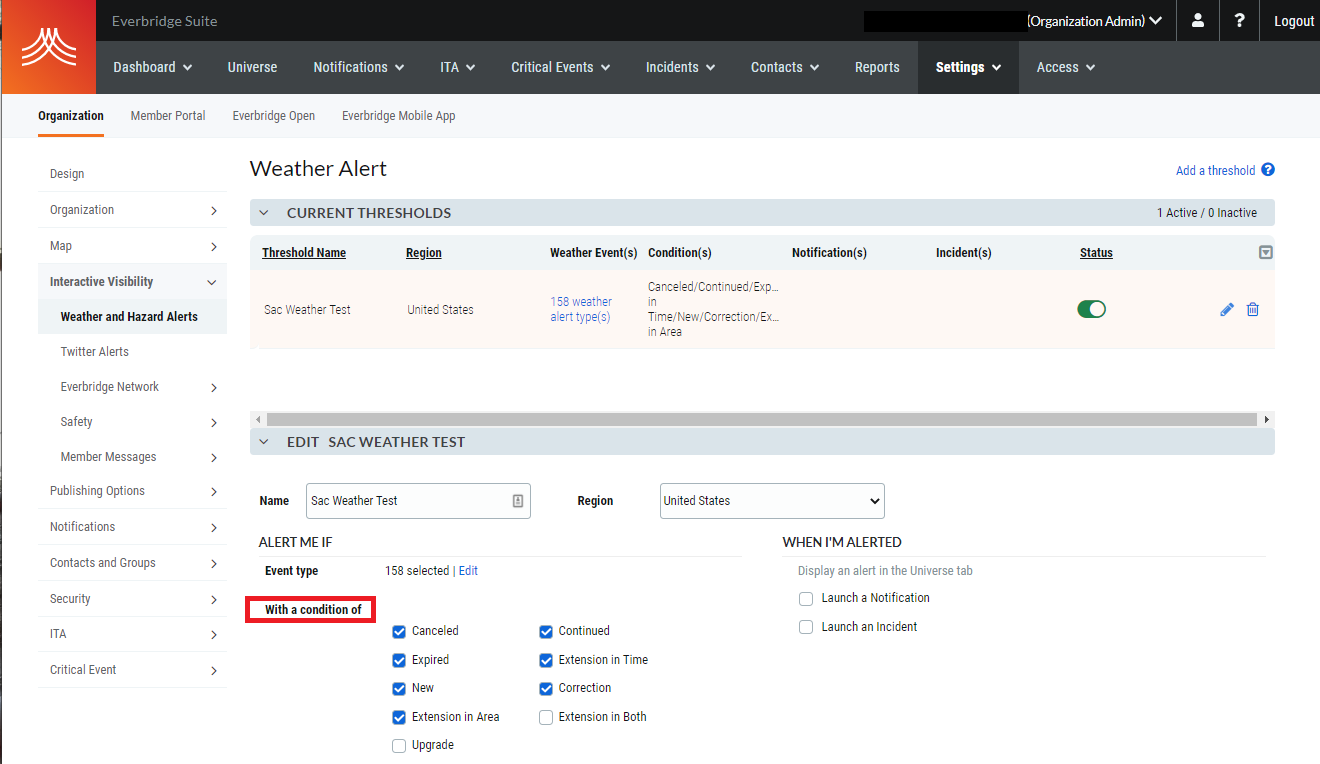Click the contact card icon in Name field
The width and height of the screenshot is (1320, 764).
click(x=518, y=501)
